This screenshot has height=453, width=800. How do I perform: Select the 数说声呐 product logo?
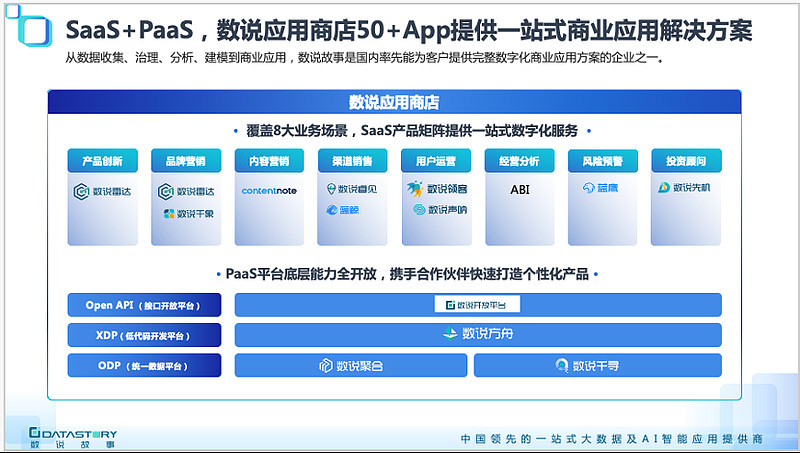[x=440, y=209]
